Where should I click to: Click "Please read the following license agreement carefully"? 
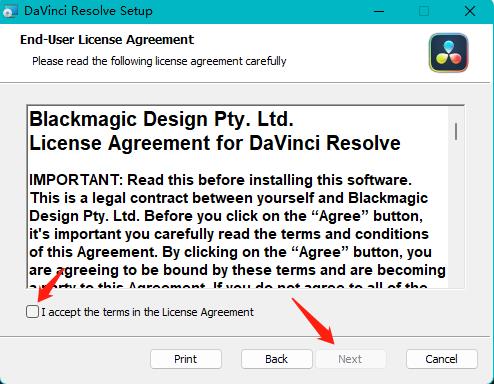point(159,61)
